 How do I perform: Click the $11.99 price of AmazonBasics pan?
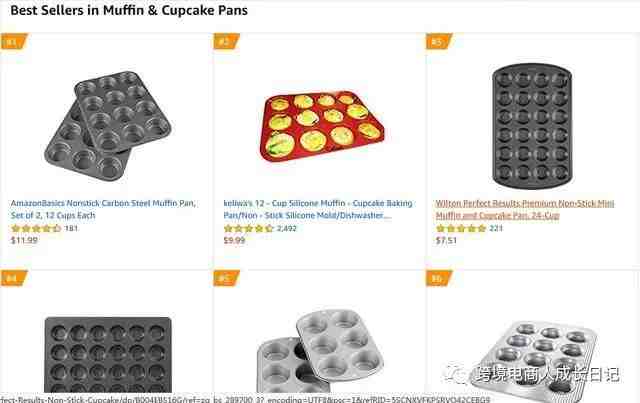[24, 240]
